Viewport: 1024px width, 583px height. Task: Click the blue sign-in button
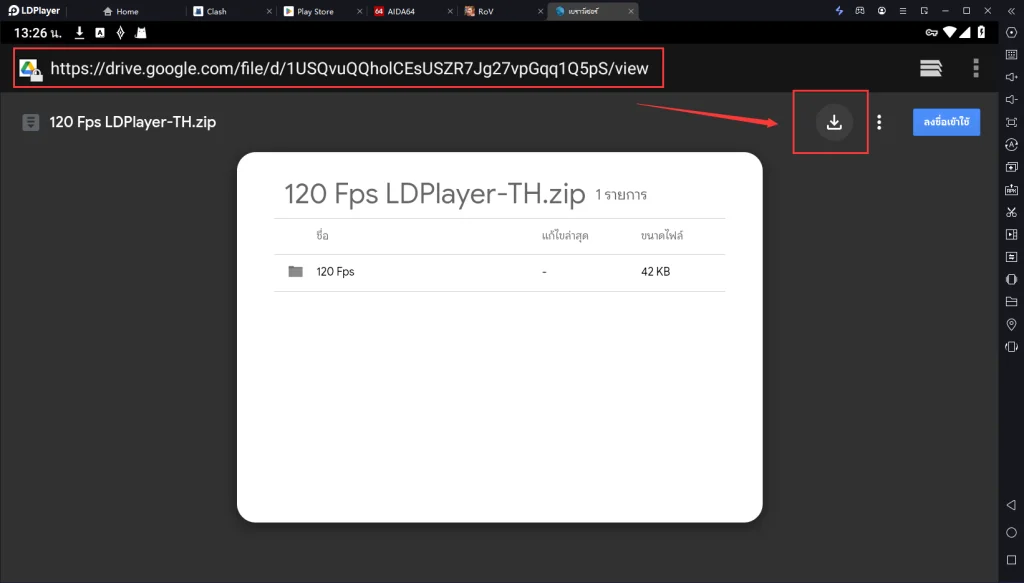(x=946, y=122)
